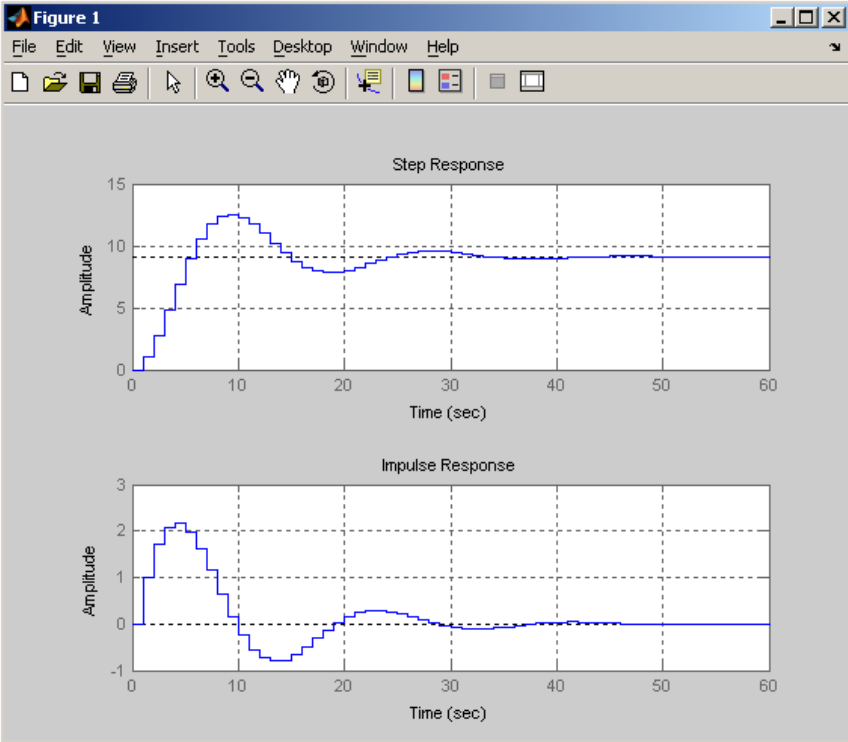This screenshot has height=742, width=848.
Task: Save the figure with the floppy icon
Action: 90,82
